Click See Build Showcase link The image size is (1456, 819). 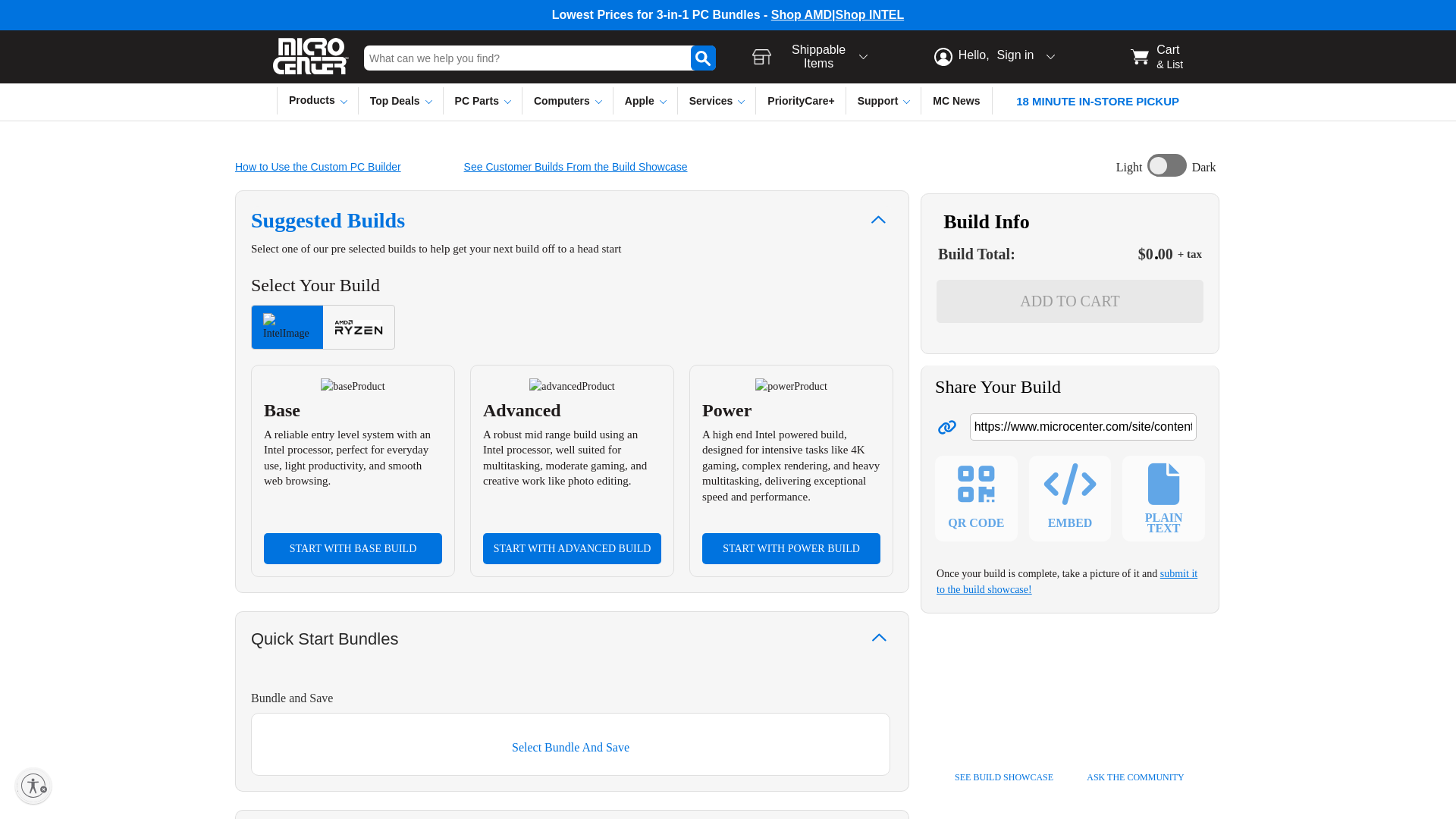[x=1003, y=777]
